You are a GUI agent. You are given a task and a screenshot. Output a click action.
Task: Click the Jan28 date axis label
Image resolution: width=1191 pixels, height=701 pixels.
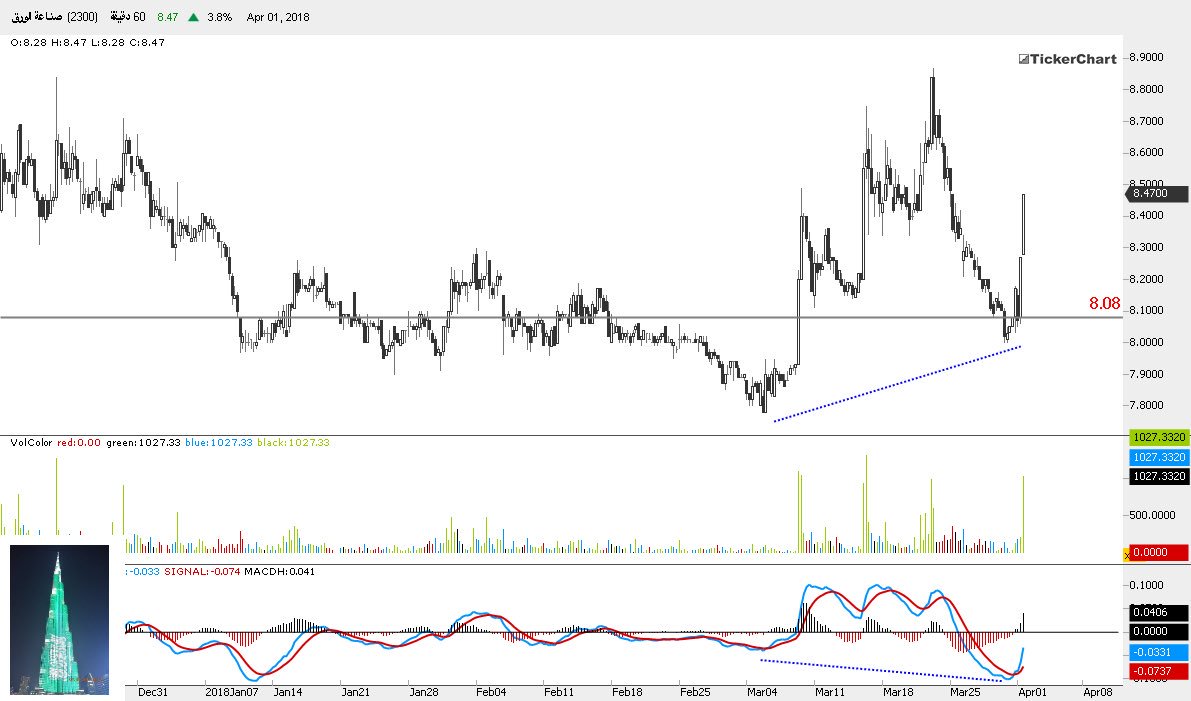[424, 692]
